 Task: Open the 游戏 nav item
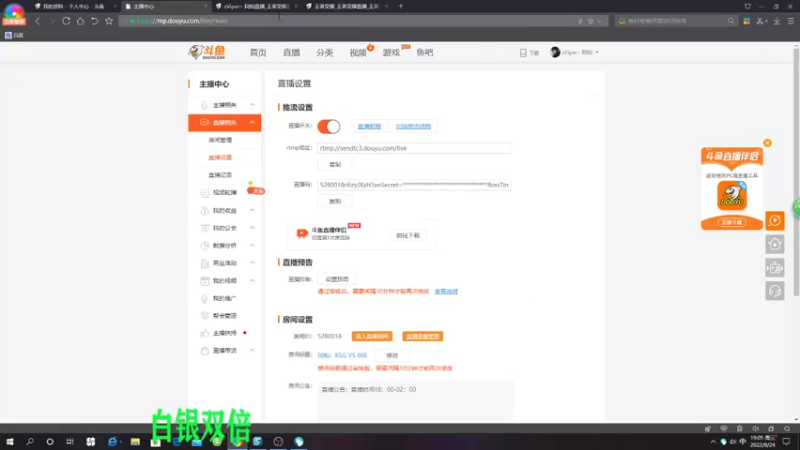[x=391, y=53]
